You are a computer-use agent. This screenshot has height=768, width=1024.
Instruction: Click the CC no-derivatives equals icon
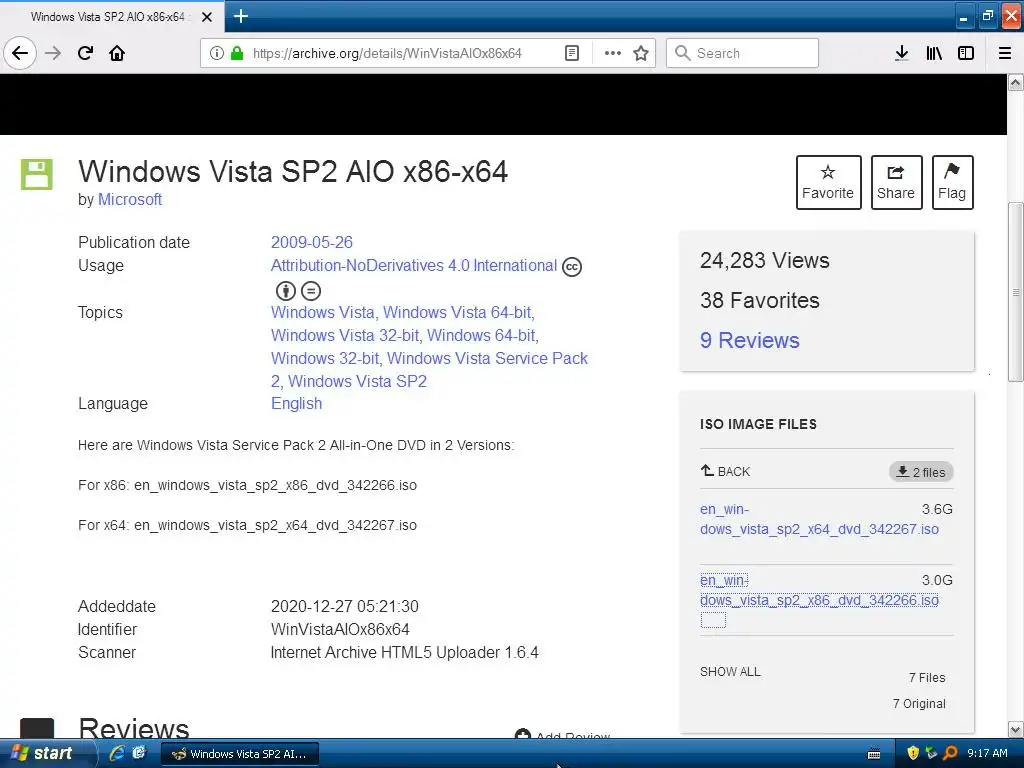(x=311, y=291)
